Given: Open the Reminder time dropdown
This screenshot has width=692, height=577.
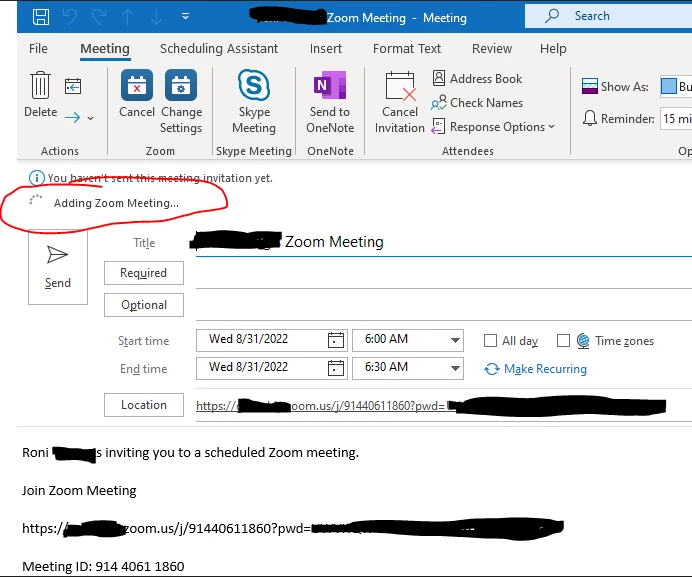Looking at the screenshot, I should 676,118.
